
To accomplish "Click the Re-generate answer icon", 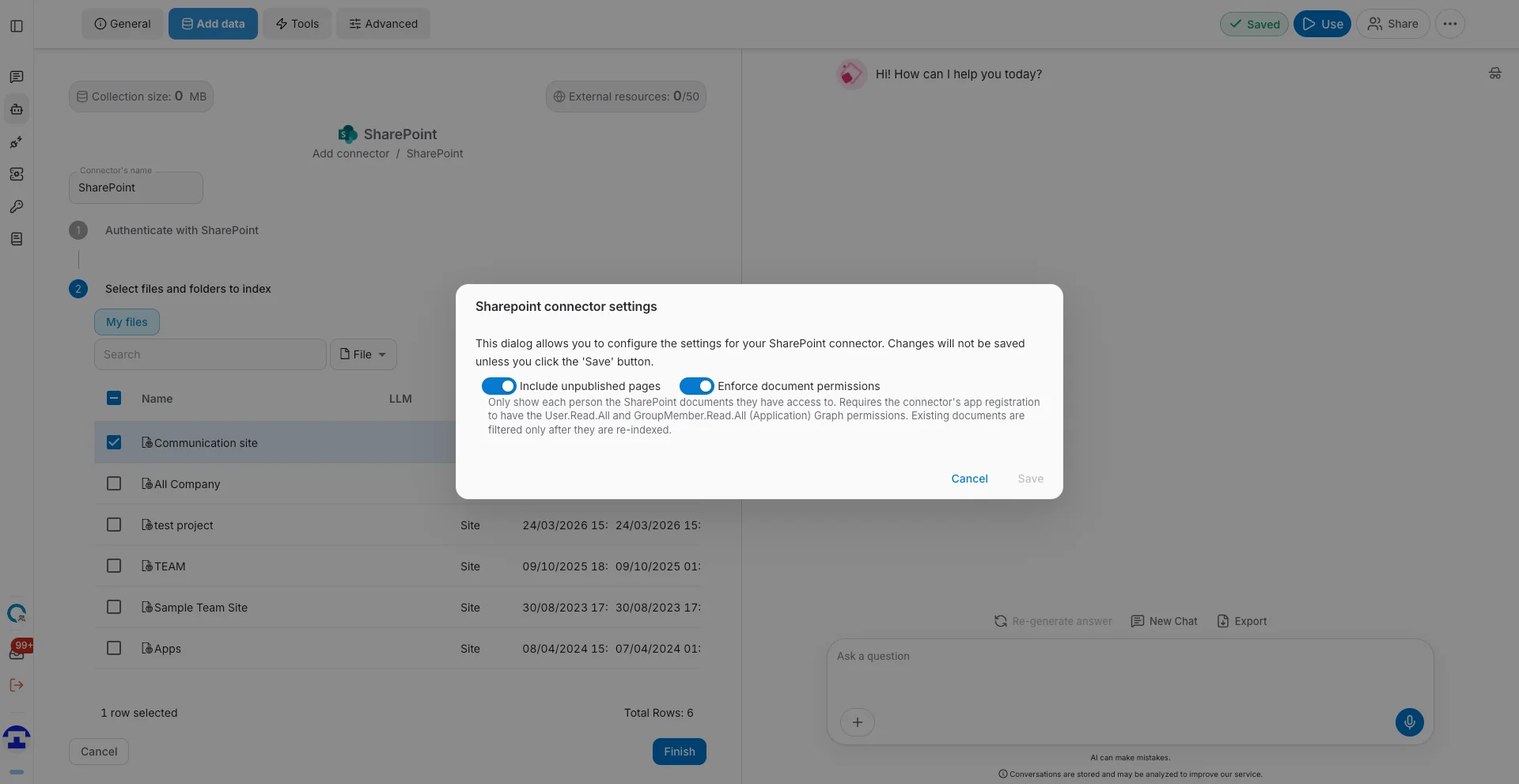I will click(1001, 621).
